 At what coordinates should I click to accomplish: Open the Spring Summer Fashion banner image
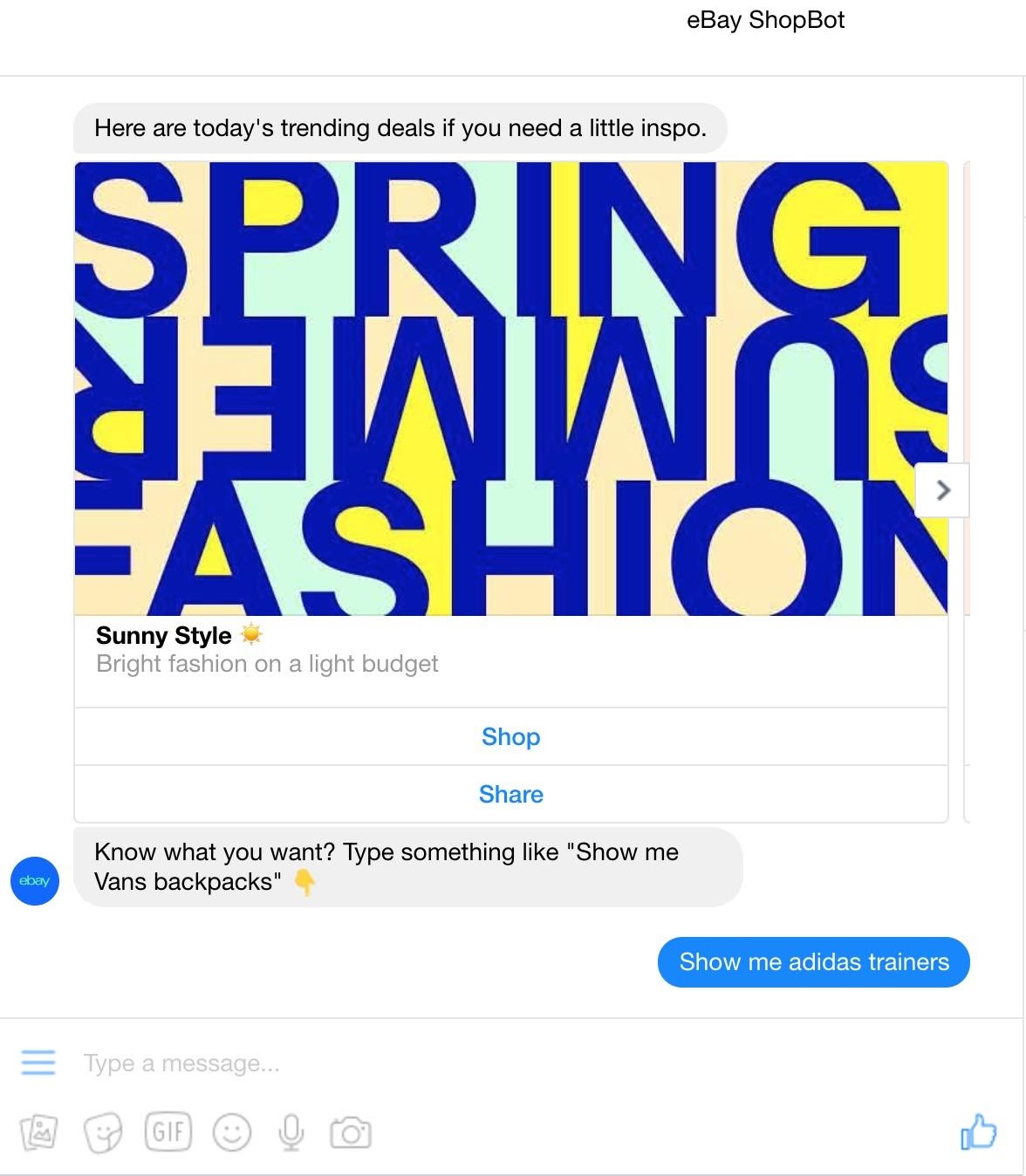point(511,389)
